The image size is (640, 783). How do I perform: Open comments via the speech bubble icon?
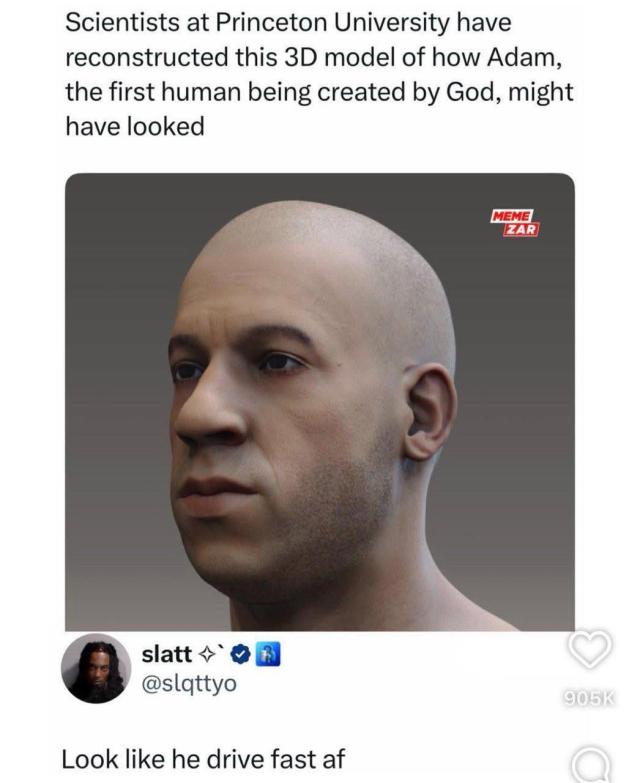(x=591, y=767)
